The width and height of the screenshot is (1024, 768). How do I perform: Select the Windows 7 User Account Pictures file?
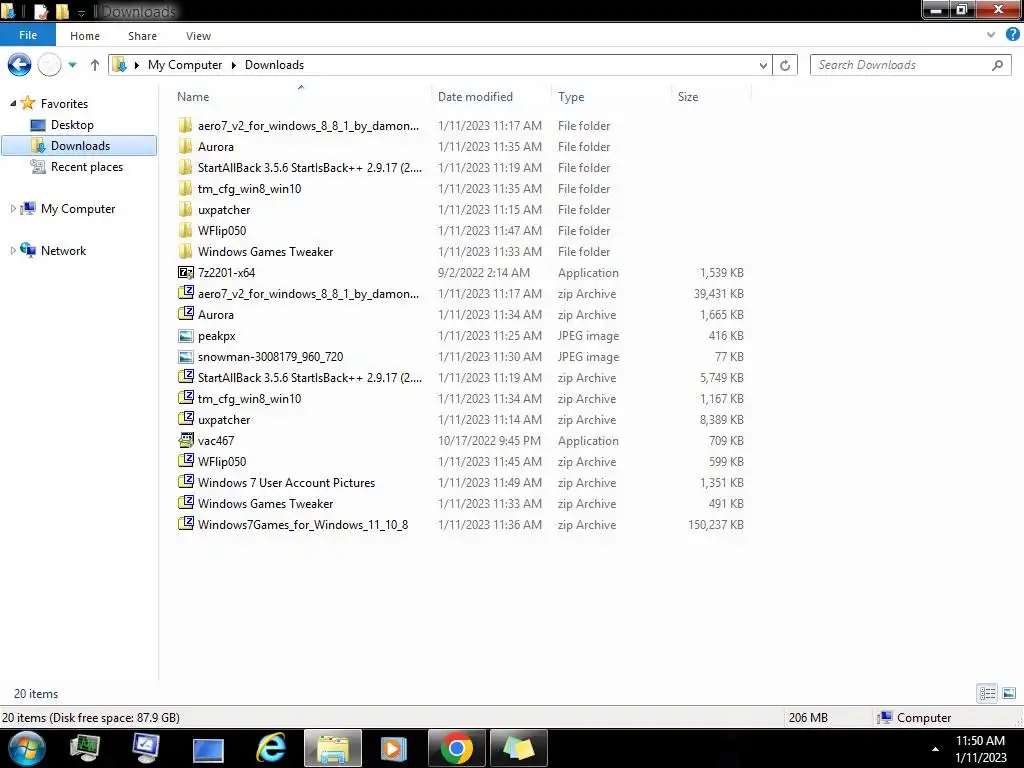(287, 483)
